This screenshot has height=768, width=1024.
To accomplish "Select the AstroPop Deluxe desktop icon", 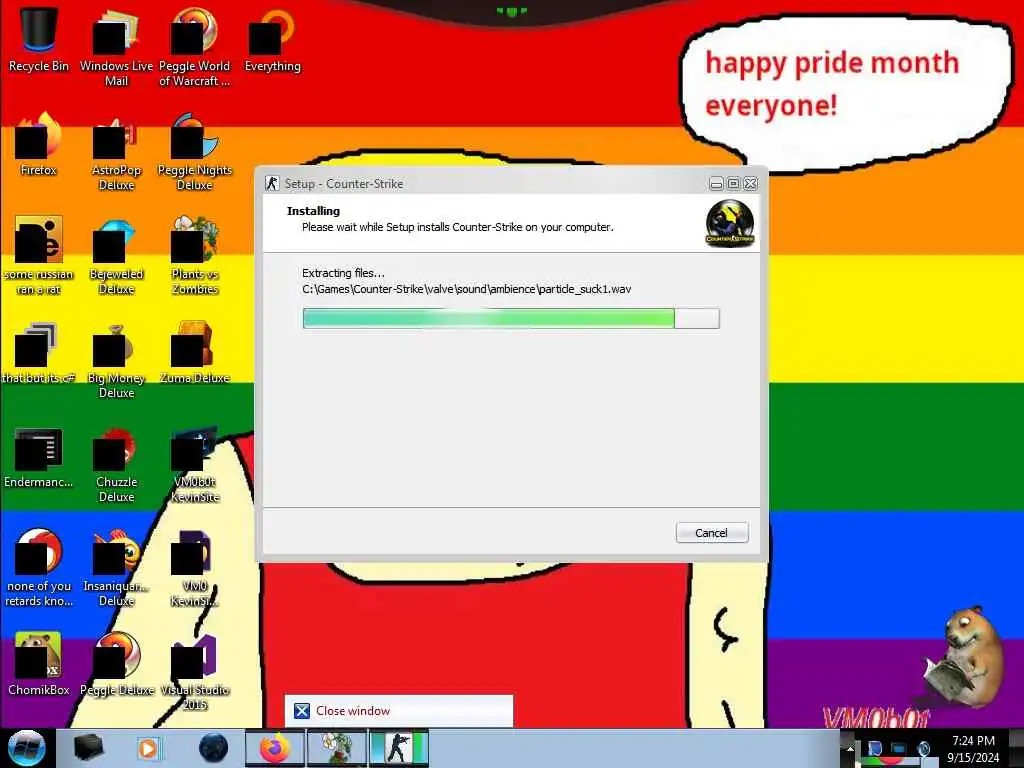I will (x=116, y=152).
